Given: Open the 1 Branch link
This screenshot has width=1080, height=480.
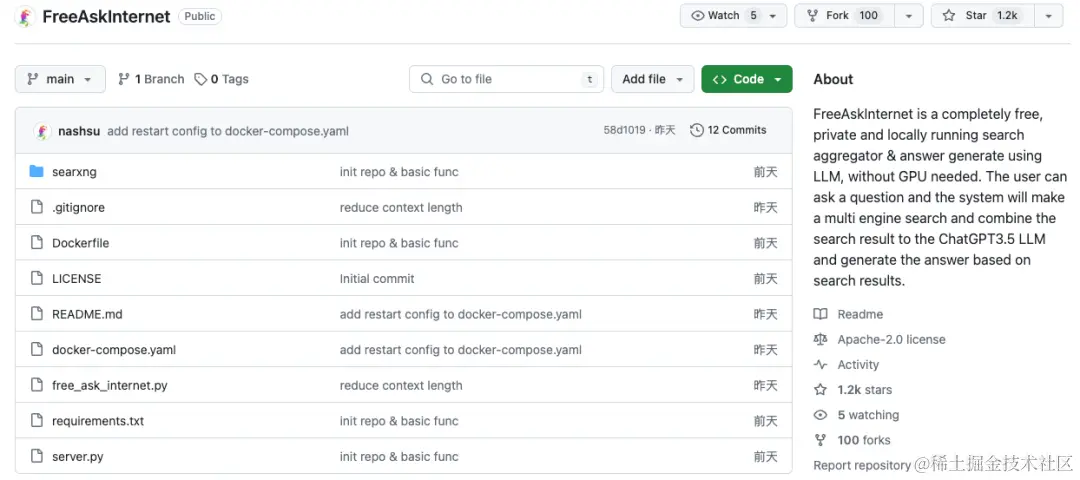Looking at the screenshot, I should click(x=151, y=79).
